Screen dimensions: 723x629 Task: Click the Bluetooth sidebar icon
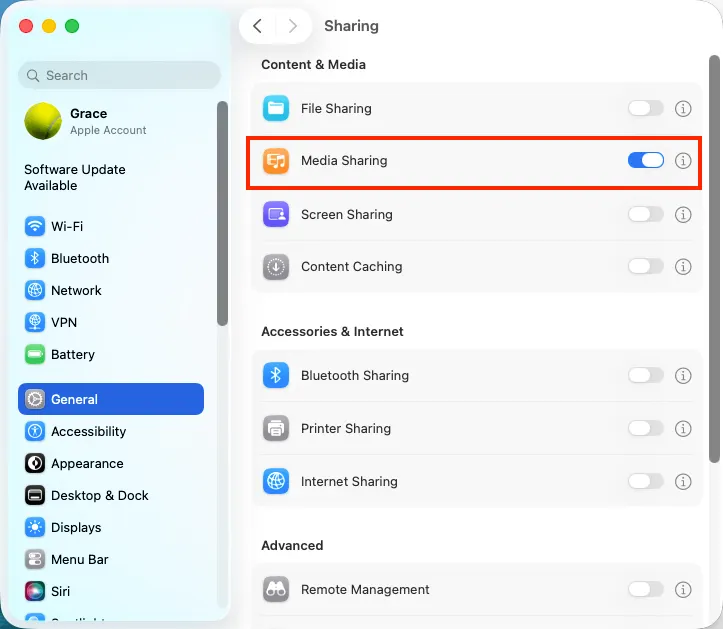tap(35, 258)
